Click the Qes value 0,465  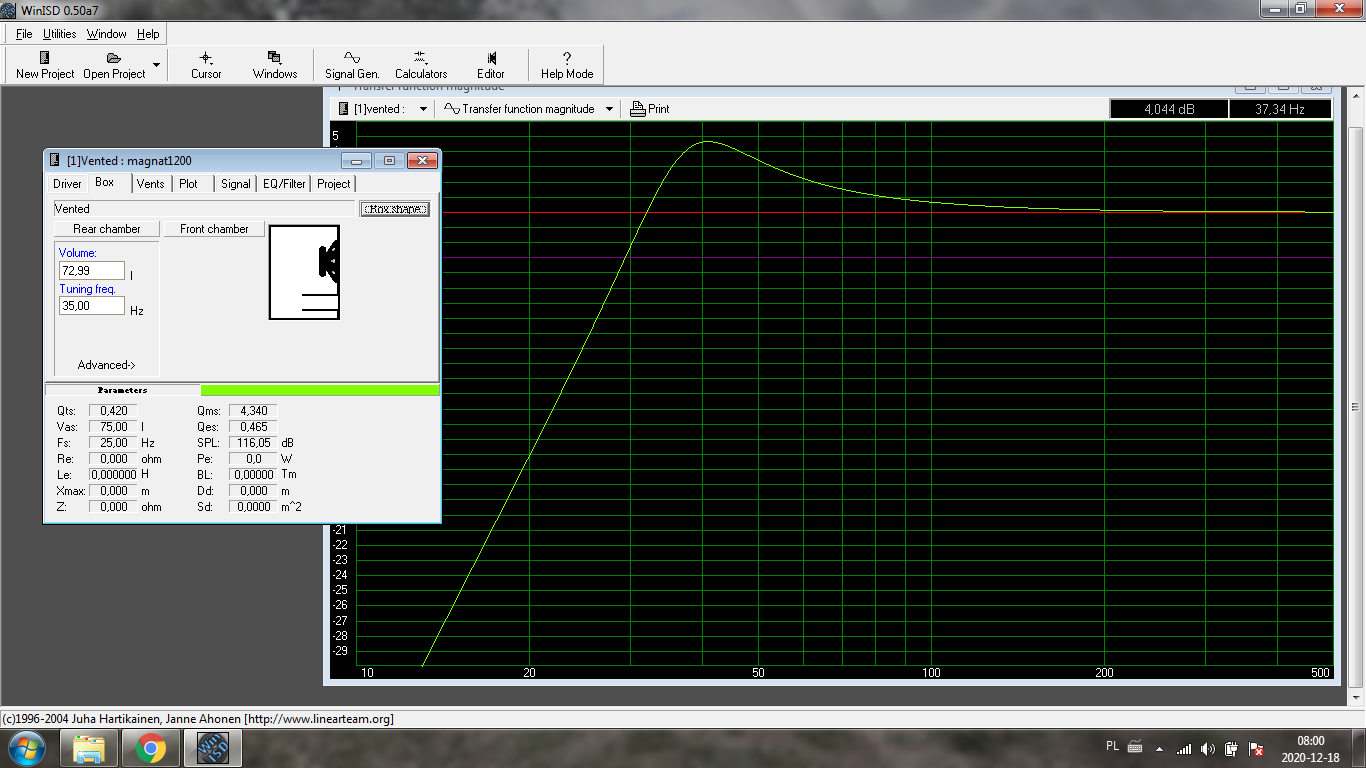click(254, 427)
